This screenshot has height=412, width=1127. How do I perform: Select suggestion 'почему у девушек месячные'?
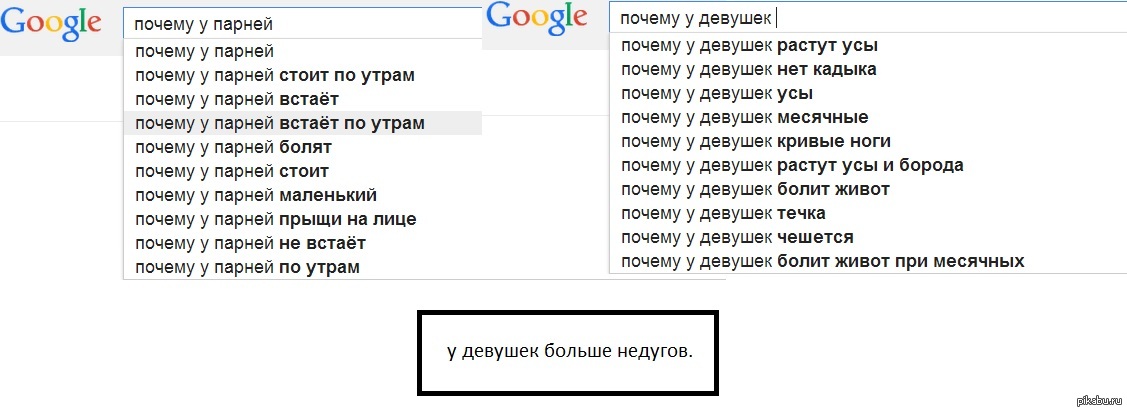coord(868,117)
